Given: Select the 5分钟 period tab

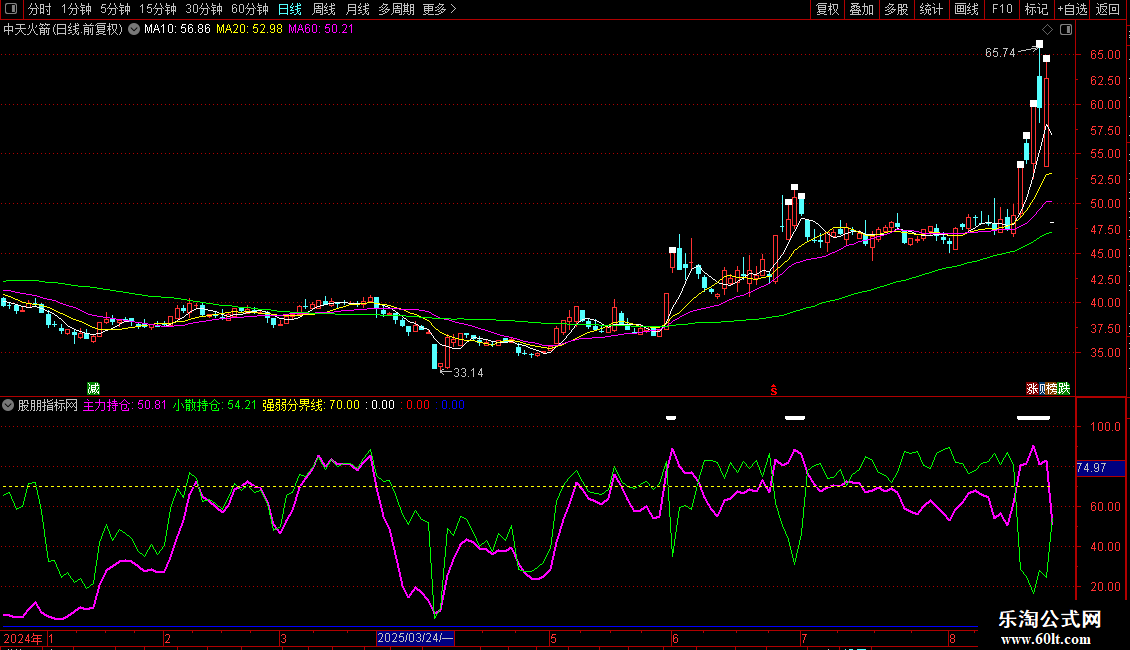Looking at the screenshot, I should coord(115,9).
